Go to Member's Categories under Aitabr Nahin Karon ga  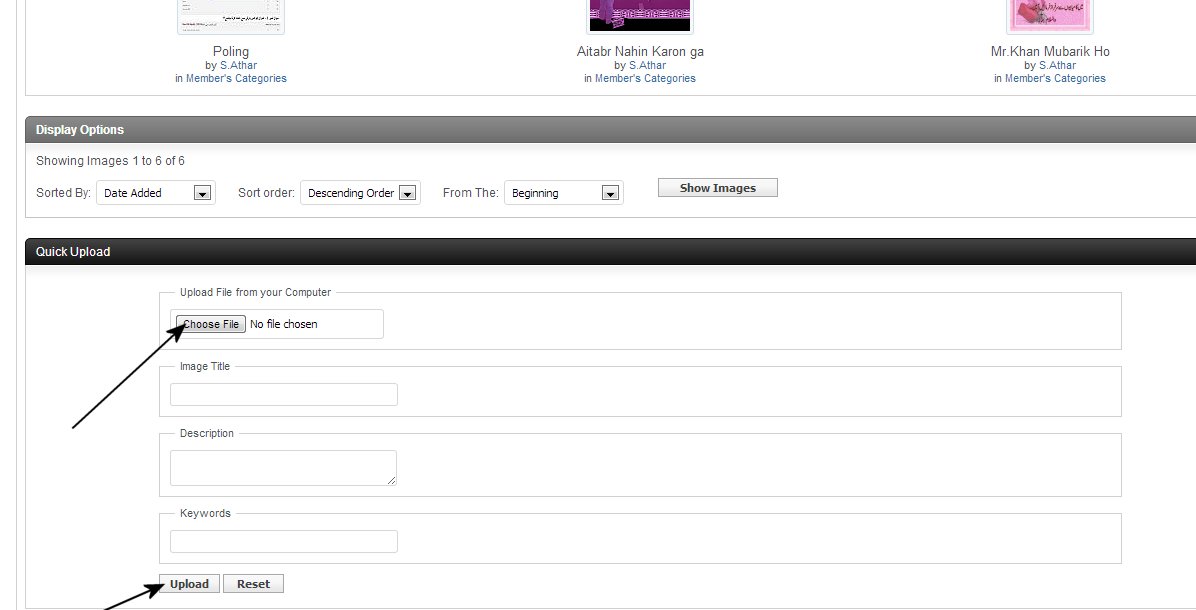(645, 79)
